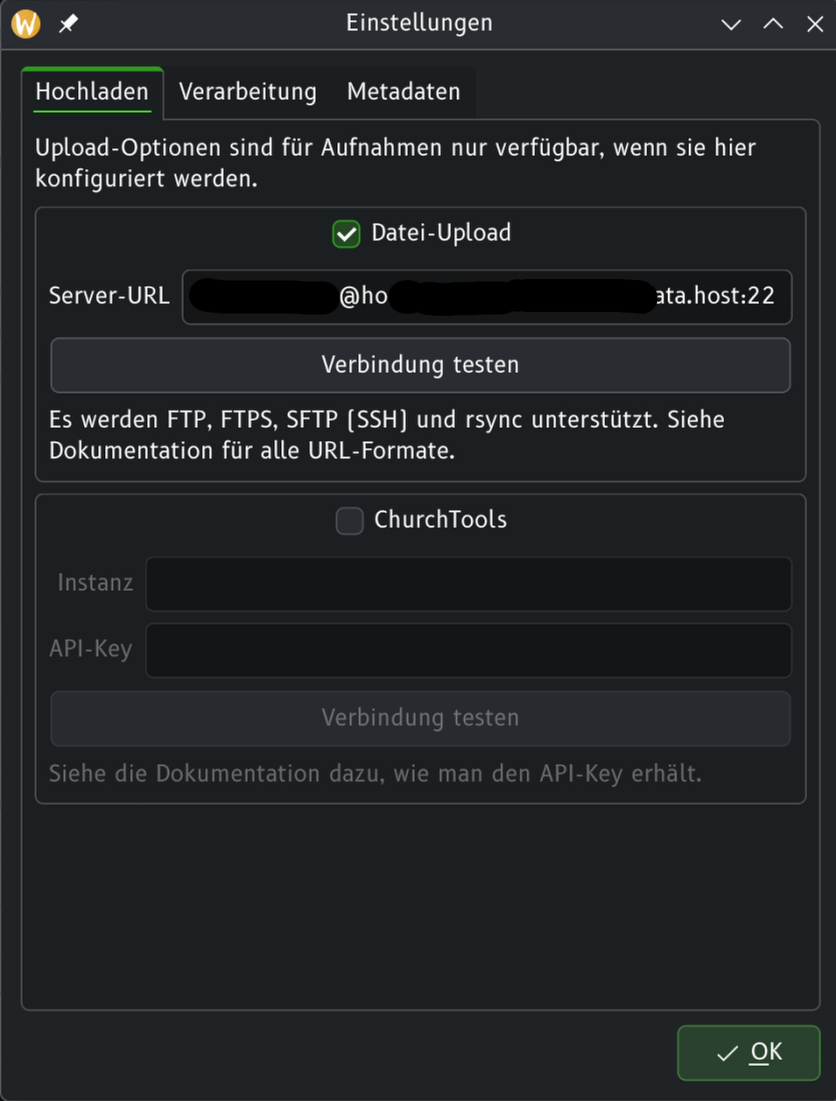Test connection under Datei-Upload
Image resolution: width=836 pixels, height=1101 pixels.
tap(420, 365)
